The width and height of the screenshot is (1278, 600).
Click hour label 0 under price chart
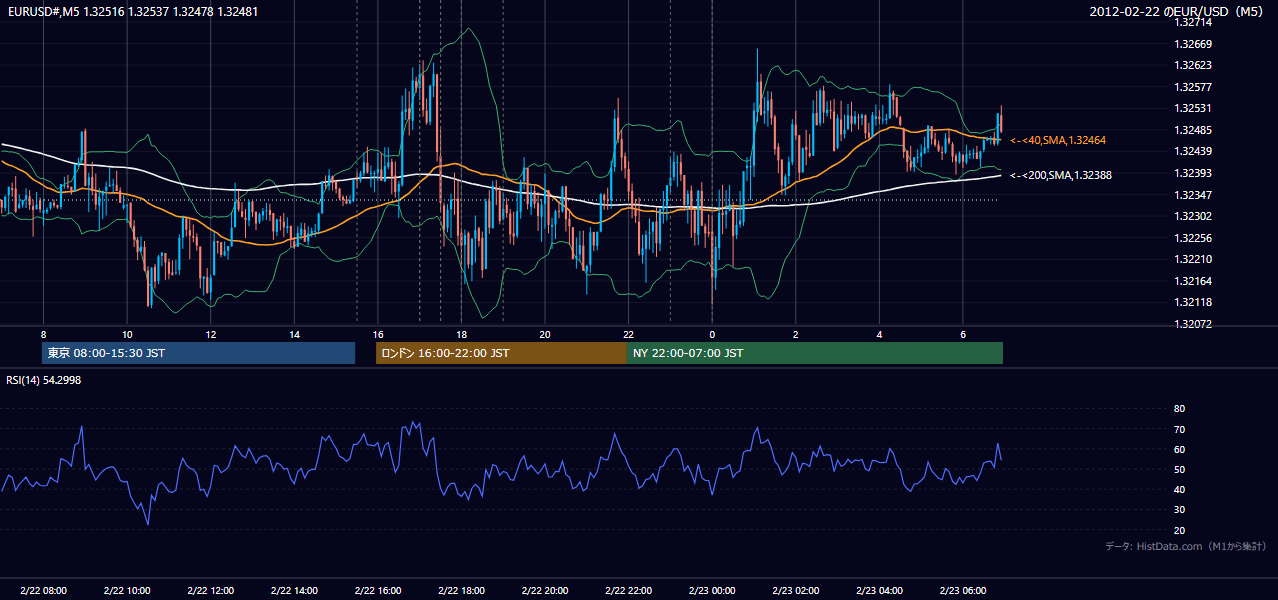coord(712,334)
